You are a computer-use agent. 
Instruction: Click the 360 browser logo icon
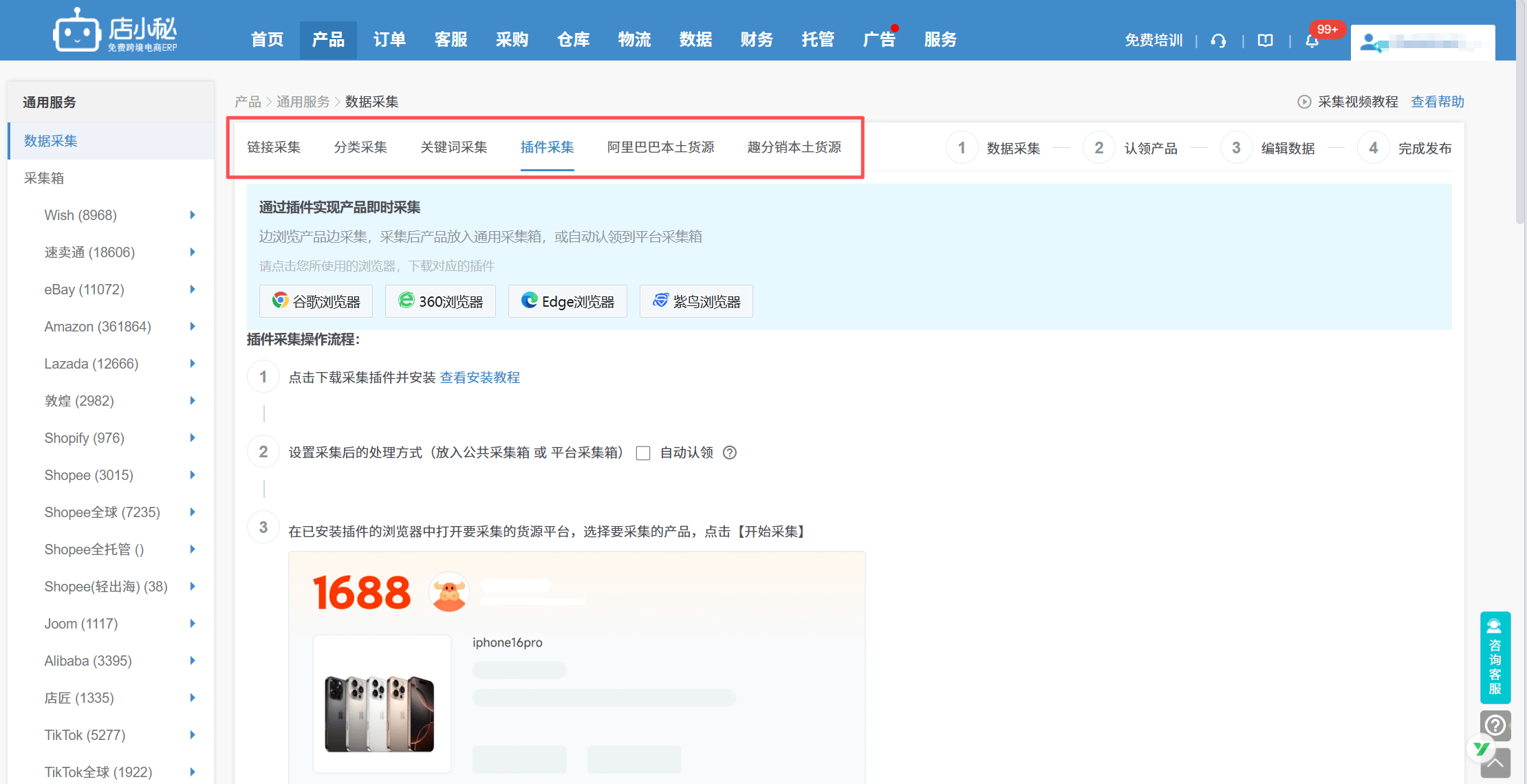(x=407, y=301)
